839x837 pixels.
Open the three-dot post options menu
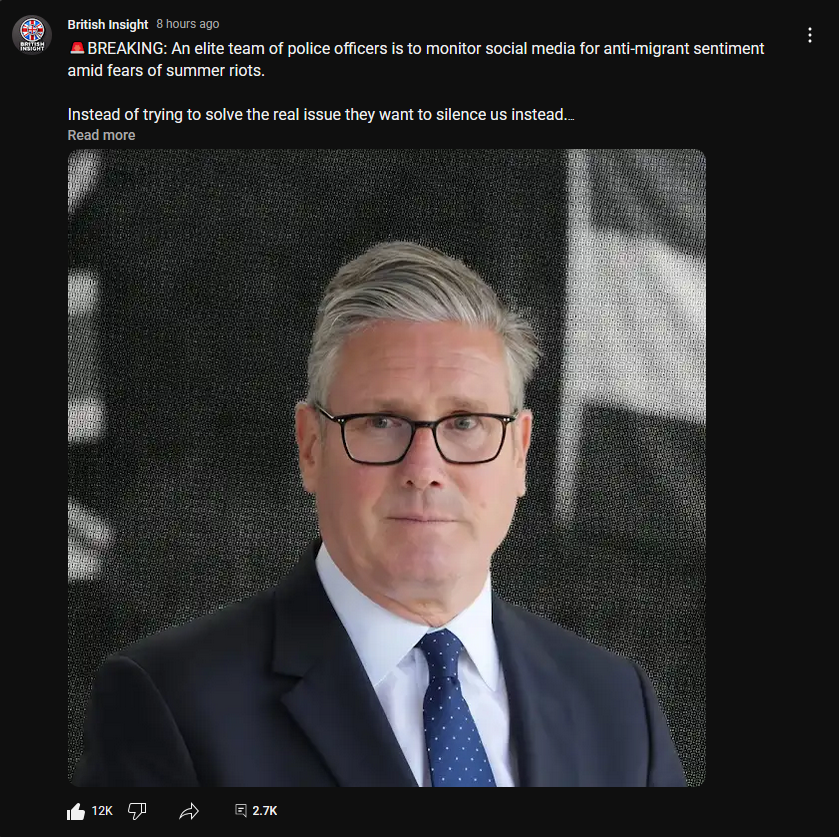click(x=810, y=35)
